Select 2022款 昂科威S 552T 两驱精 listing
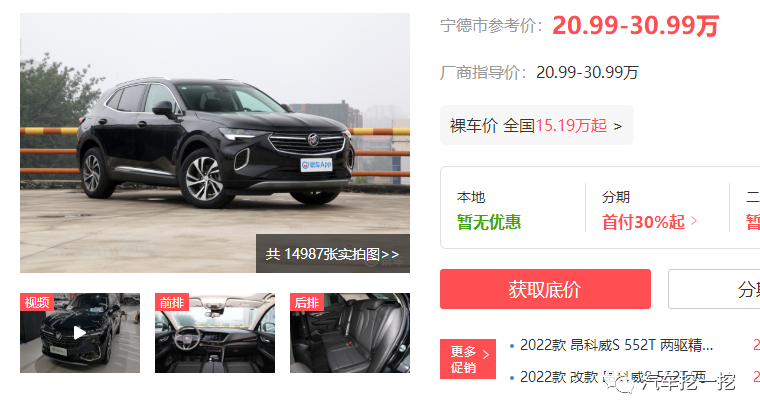 pos(616,345)
